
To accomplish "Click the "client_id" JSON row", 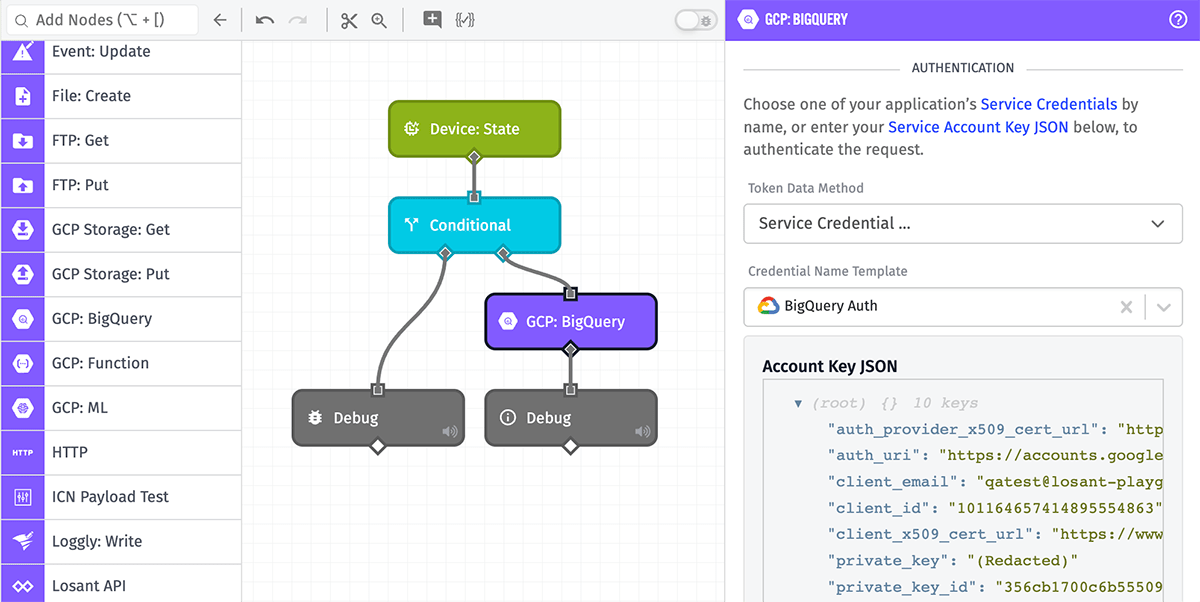I will tap(995, 508).
